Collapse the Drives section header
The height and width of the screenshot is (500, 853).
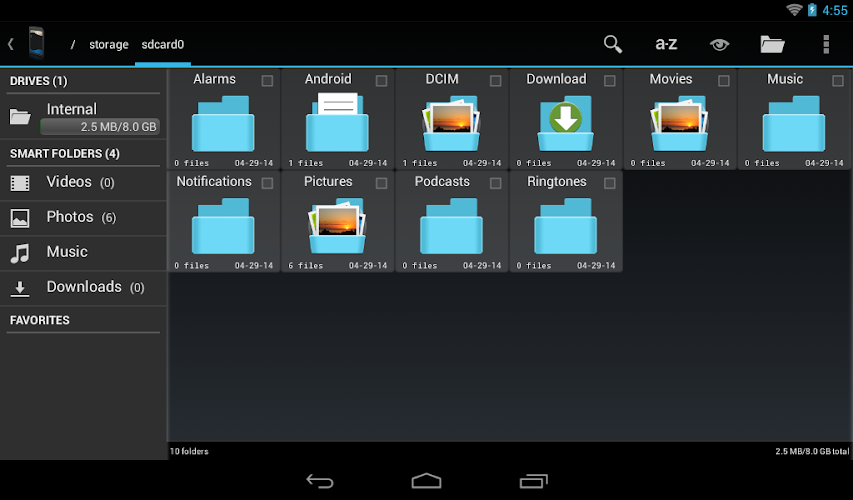tap(39, 80)
